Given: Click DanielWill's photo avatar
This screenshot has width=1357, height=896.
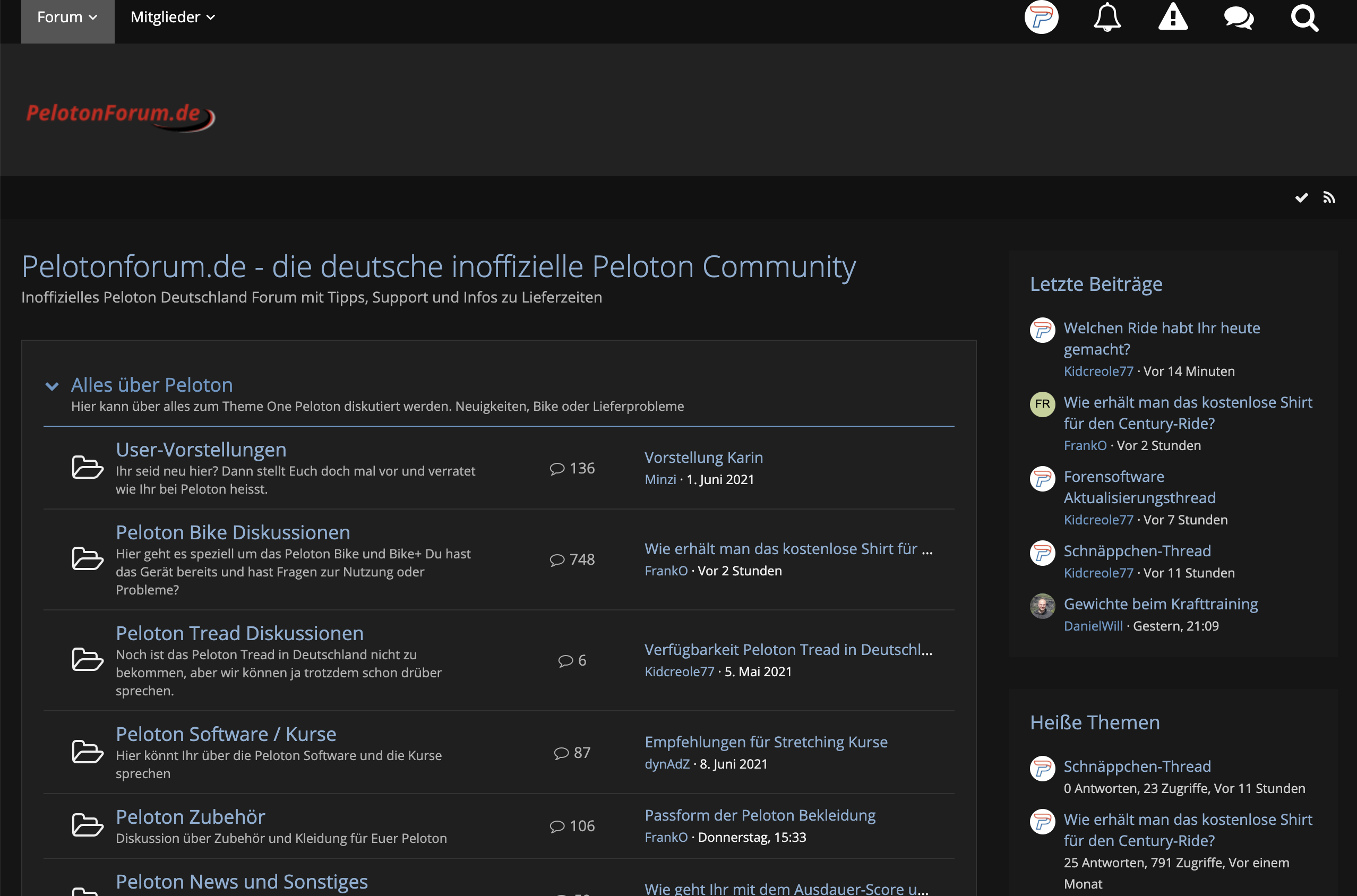Looking at the screenshot, I should [x=1042, y=606].
